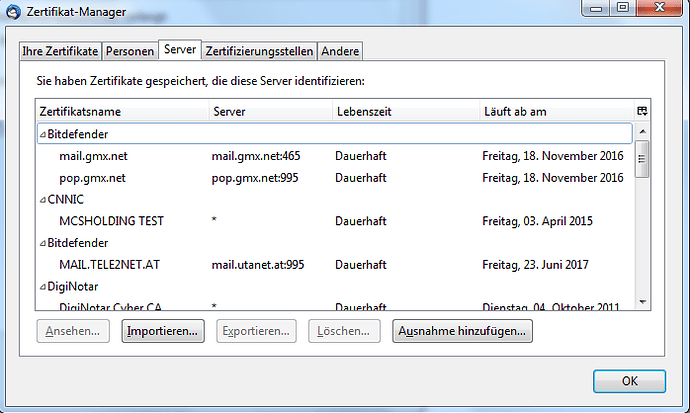Screen dimensions: 690x413
Task: Click the Importieren... button
Action: coord(163,331)
